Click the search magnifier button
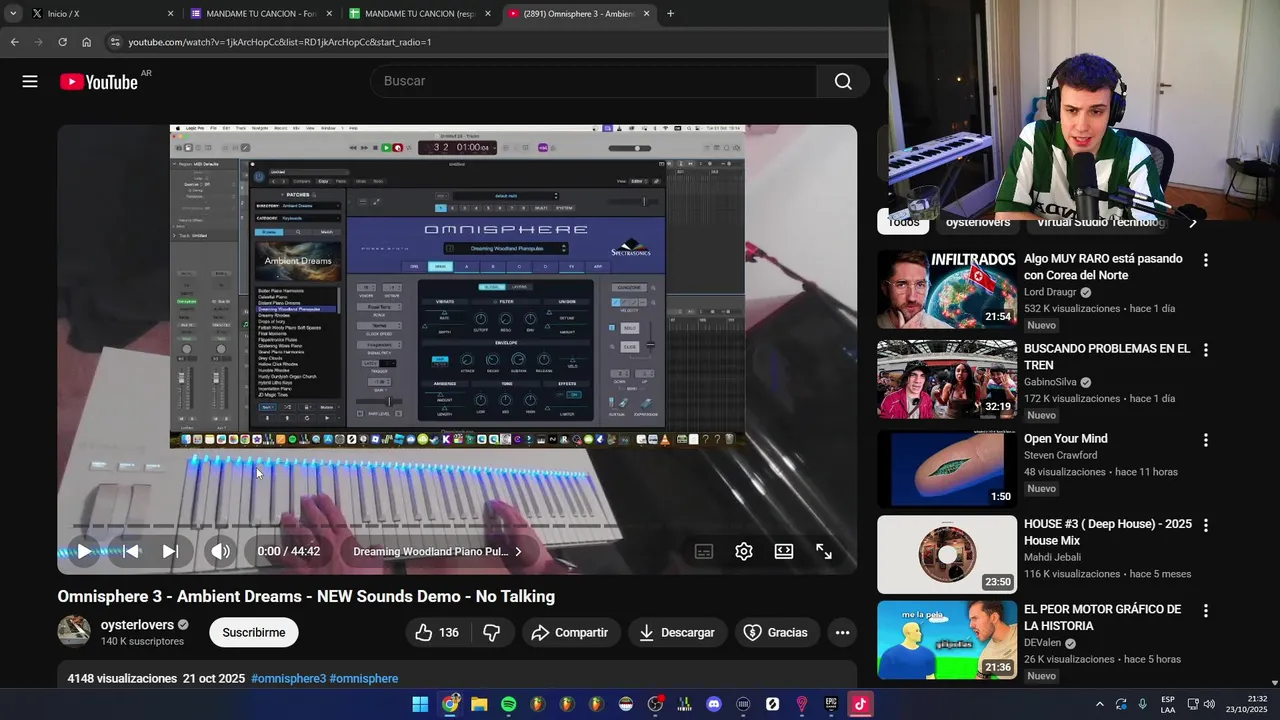The image size is (1280, 720). [843, 81]
